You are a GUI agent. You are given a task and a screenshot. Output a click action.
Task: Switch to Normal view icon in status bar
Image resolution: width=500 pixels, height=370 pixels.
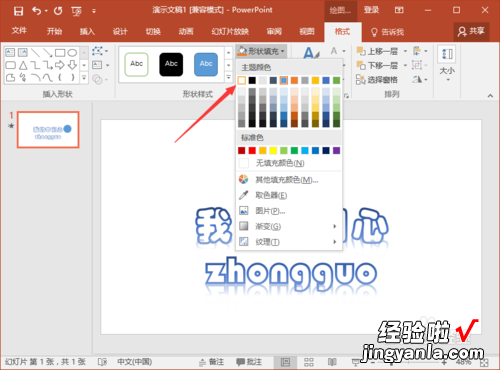coord(285,362)
